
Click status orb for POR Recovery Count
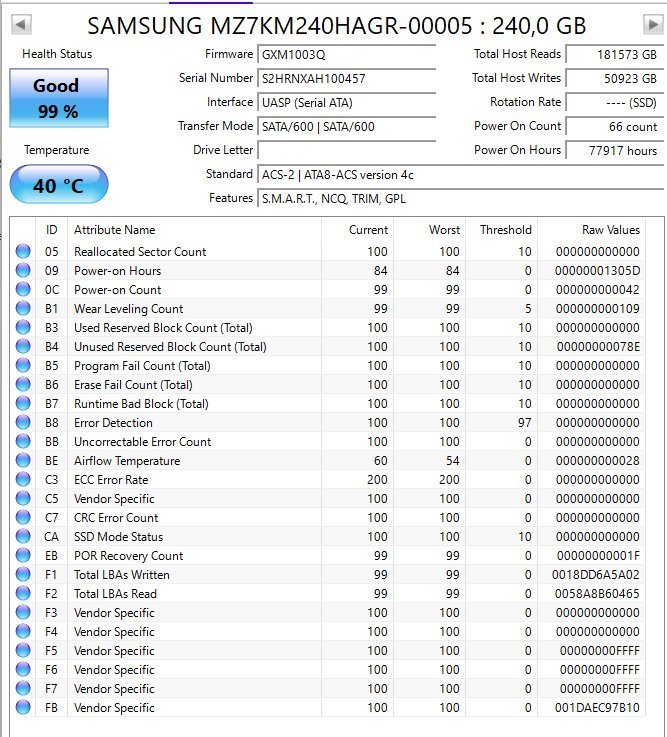(x=23, y=555)
